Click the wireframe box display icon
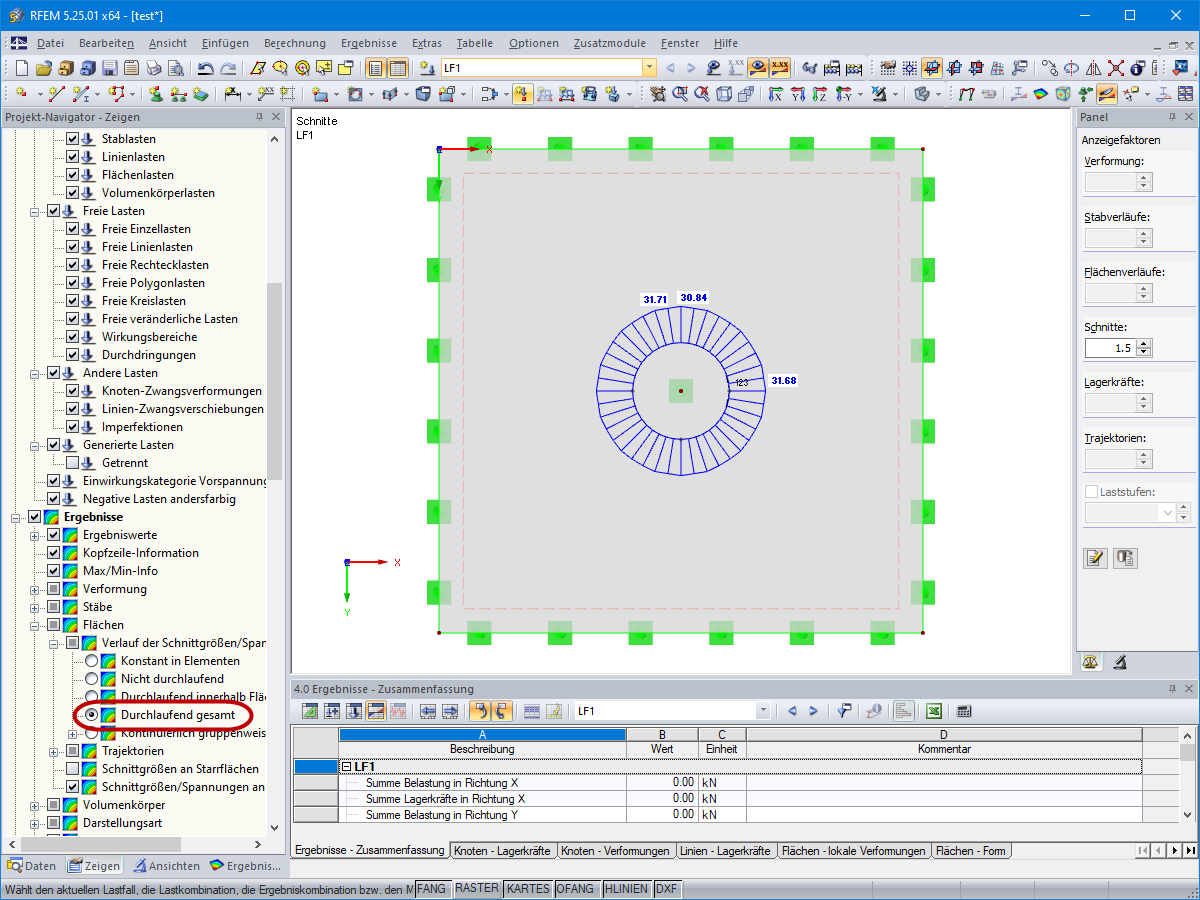 pos(724,94)
